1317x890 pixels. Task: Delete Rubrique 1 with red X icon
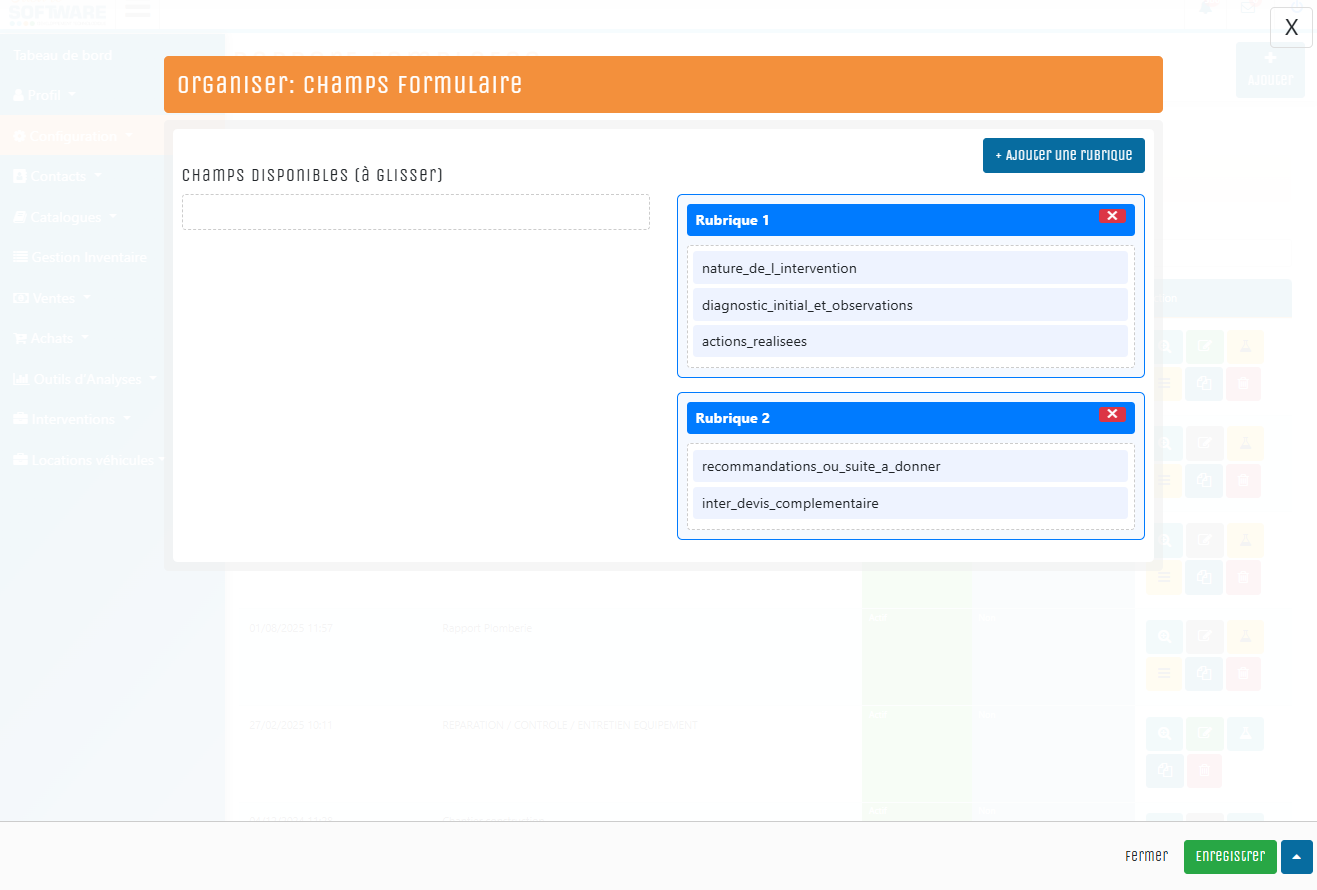(1111, 216)
